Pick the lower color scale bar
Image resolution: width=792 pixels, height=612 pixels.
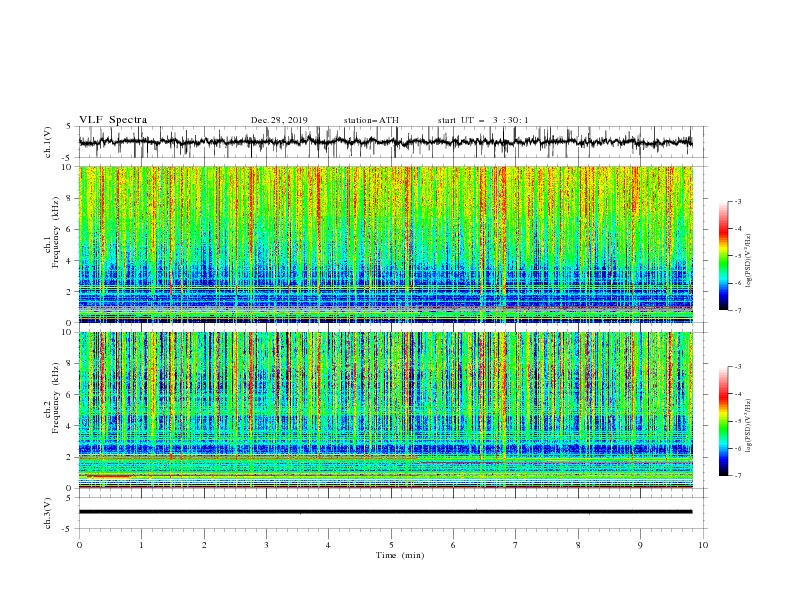click(x=723, y=421)
